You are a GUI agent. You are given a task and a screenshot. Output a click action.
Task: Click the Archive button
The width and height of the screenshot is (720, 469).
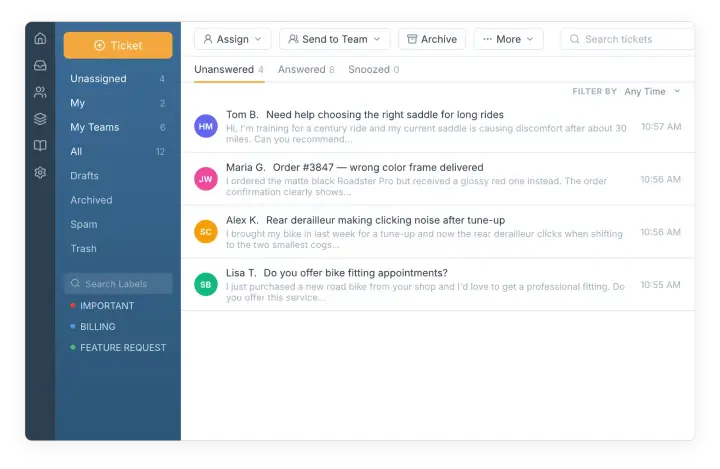432,40
